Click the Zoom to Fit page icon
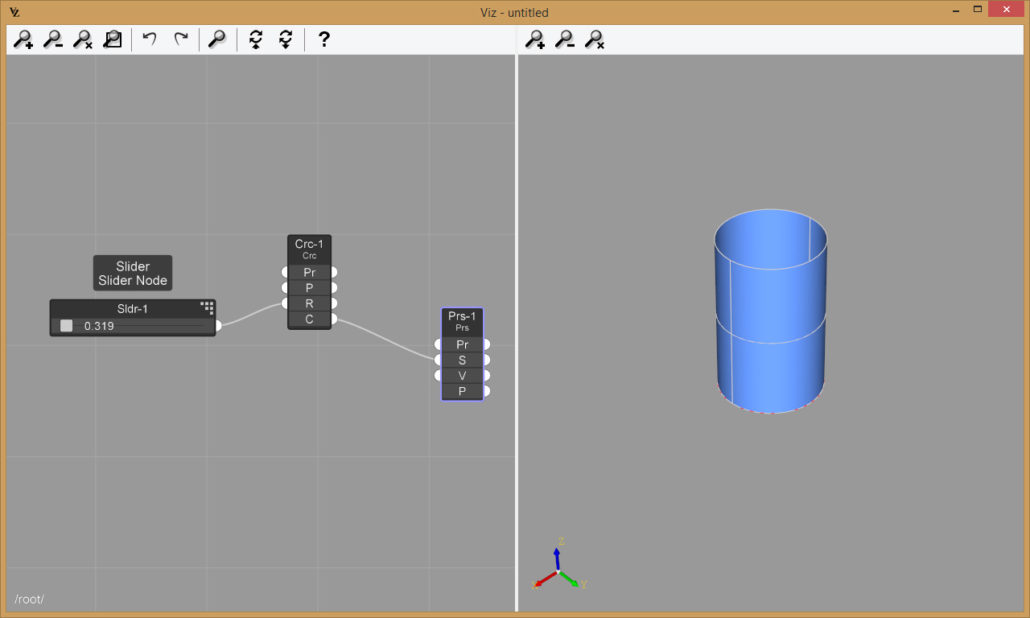1030x618 pixels. pyautogui.click(x=113, y=39)
